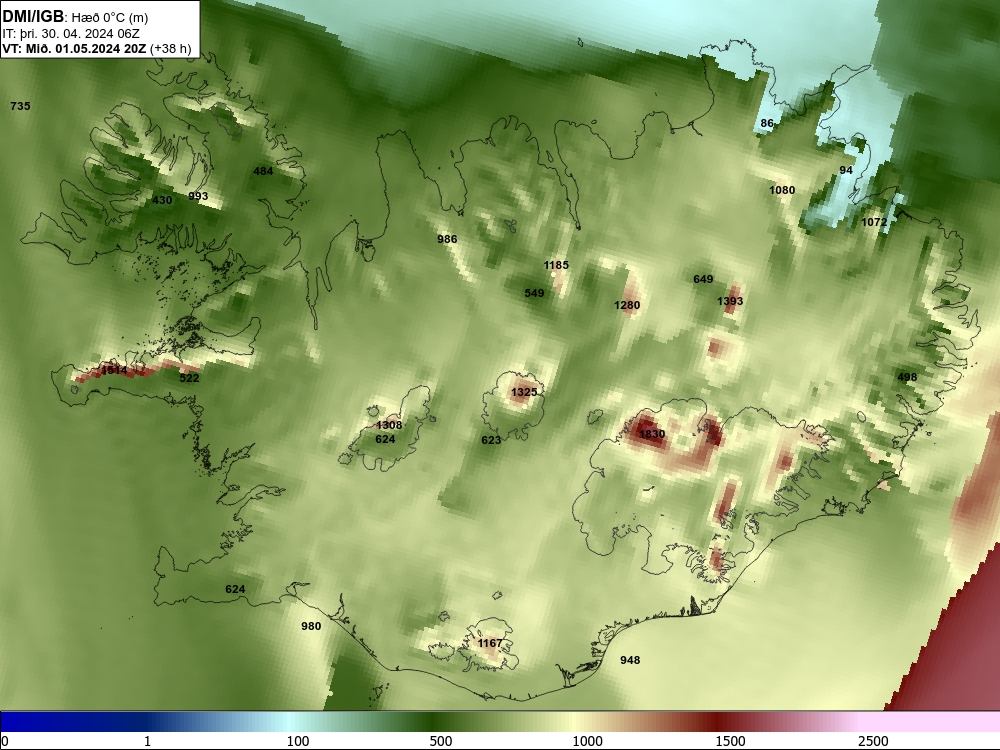
Task: Select the 980 offshore value
Action: (x=311, y=626)
